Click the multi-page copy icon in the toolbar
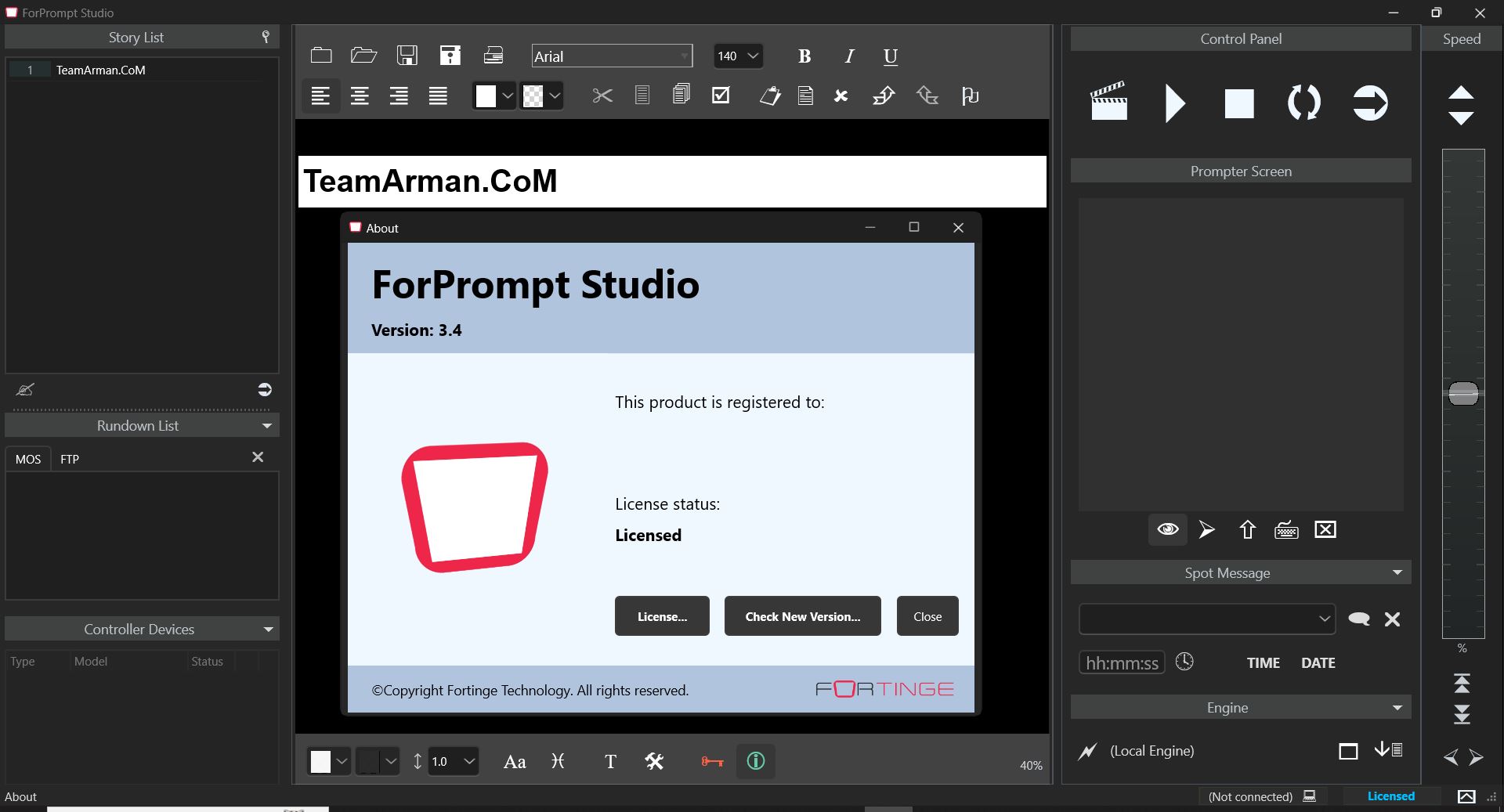 681,96
